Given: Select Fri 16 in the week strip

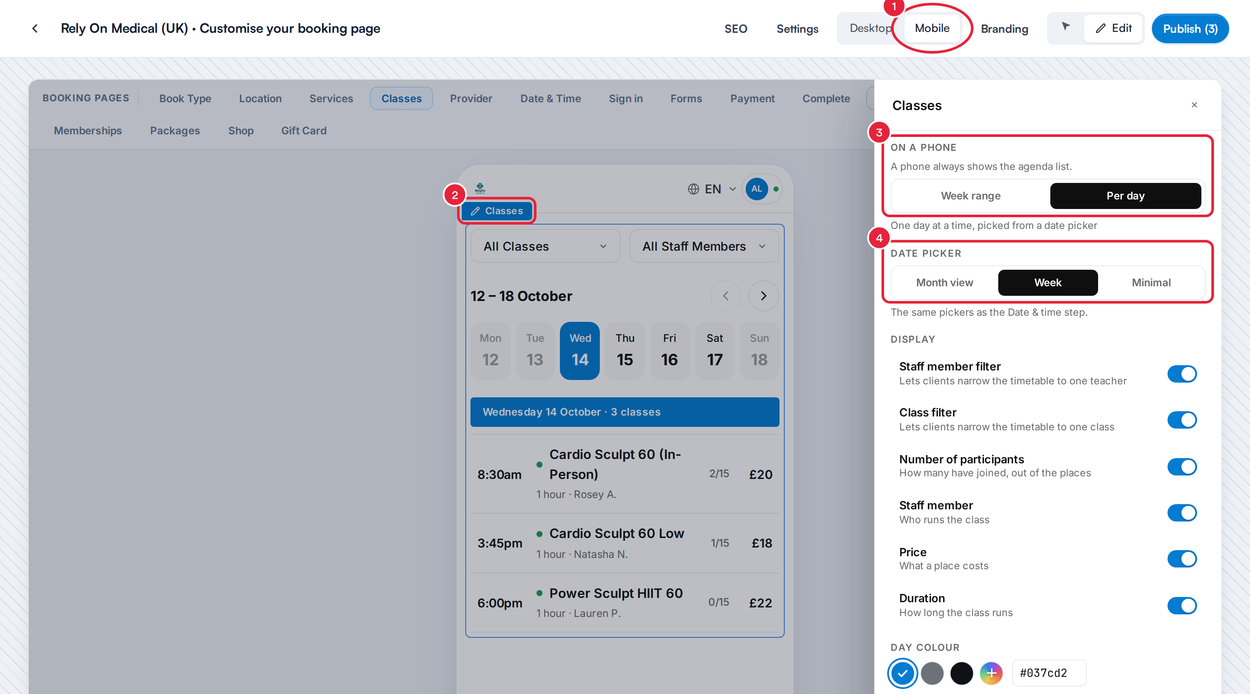Looking at the screenshot, I should click(x=669, y=351).
